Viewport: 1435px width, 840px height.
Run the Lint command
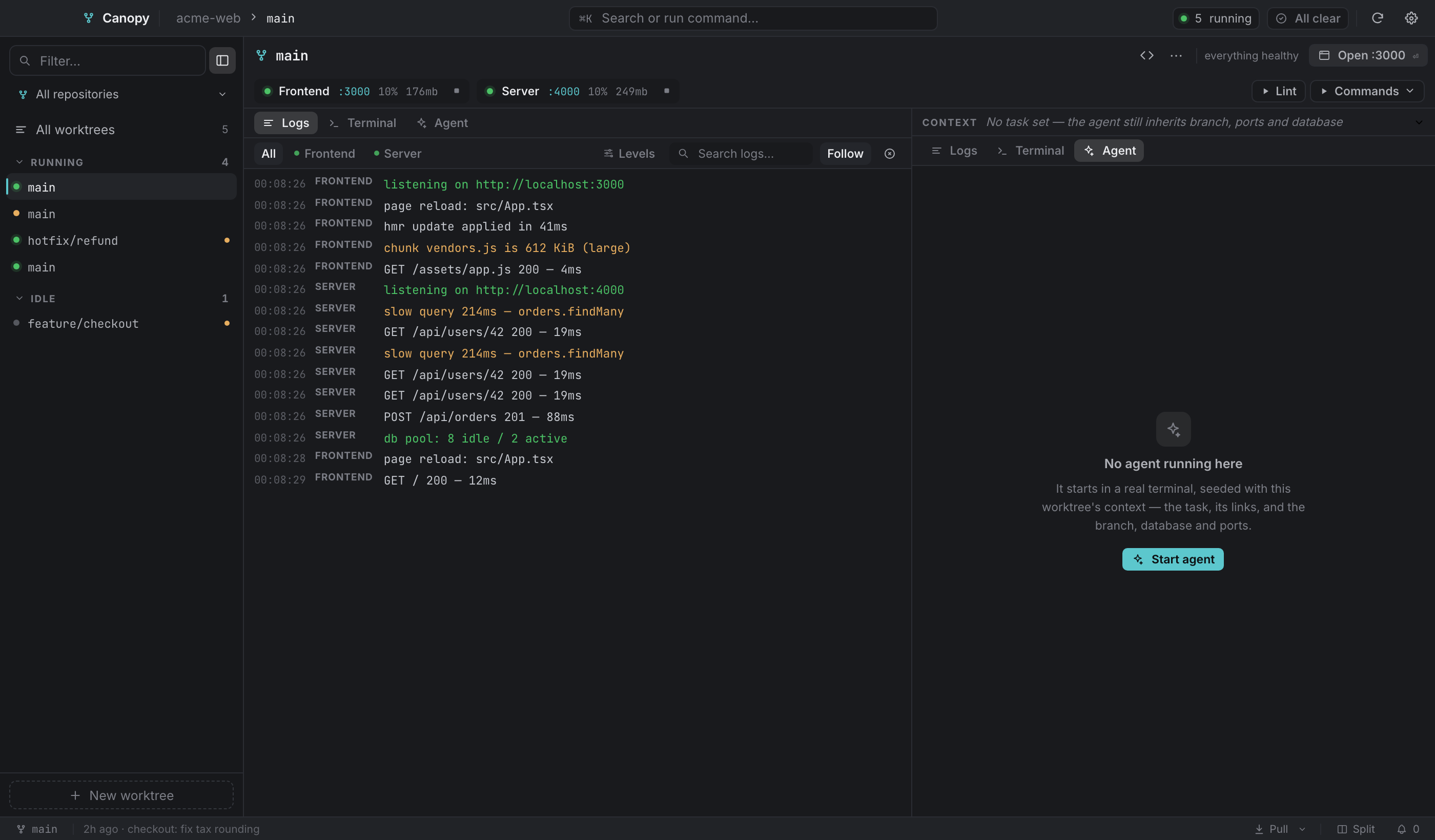coord(1278,91)
